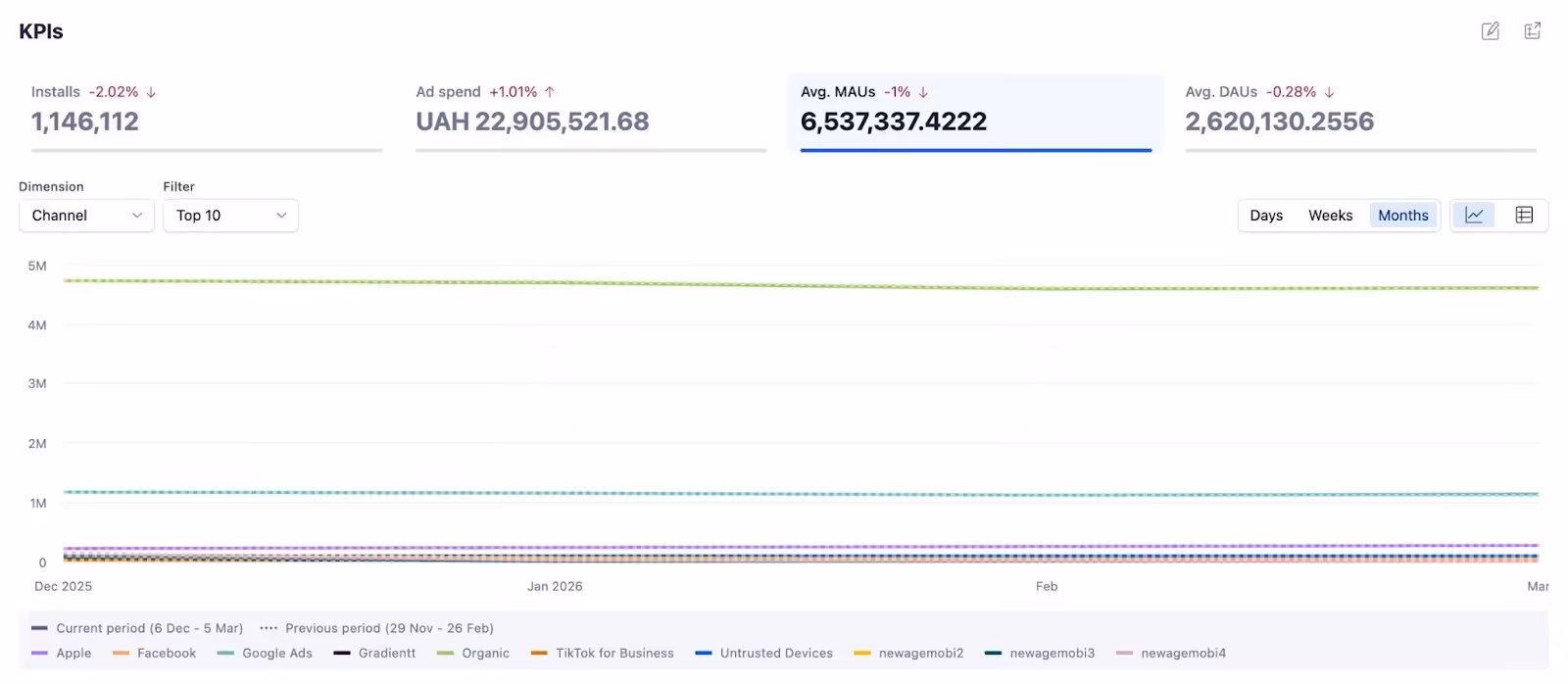This screenshot has height=684, width=1568.
Task: Click the value 1,146,112
Action: pos(85,122)
